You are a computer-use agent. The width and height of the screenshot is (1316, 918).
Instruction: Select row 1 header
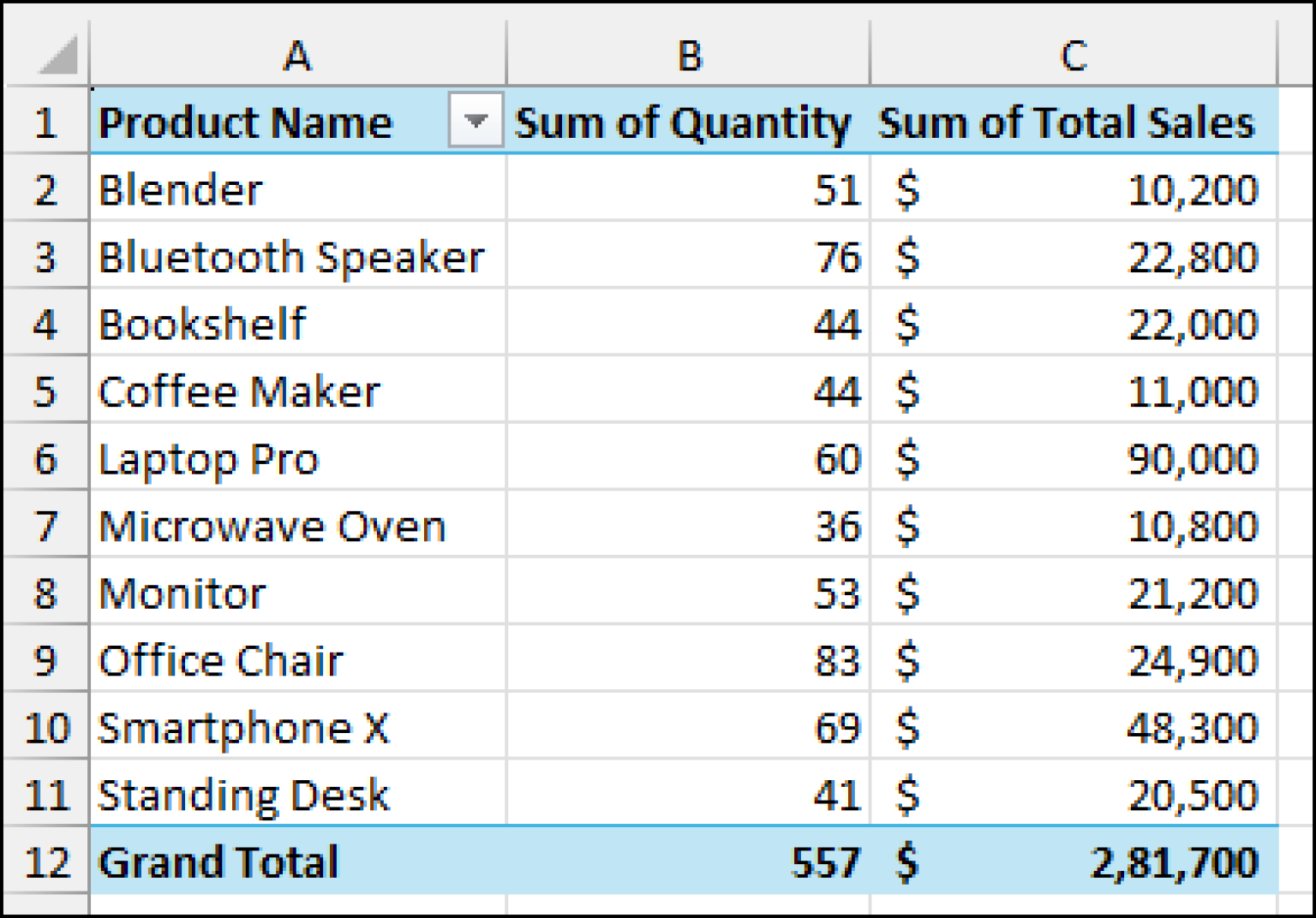click(x=45, y=122)
